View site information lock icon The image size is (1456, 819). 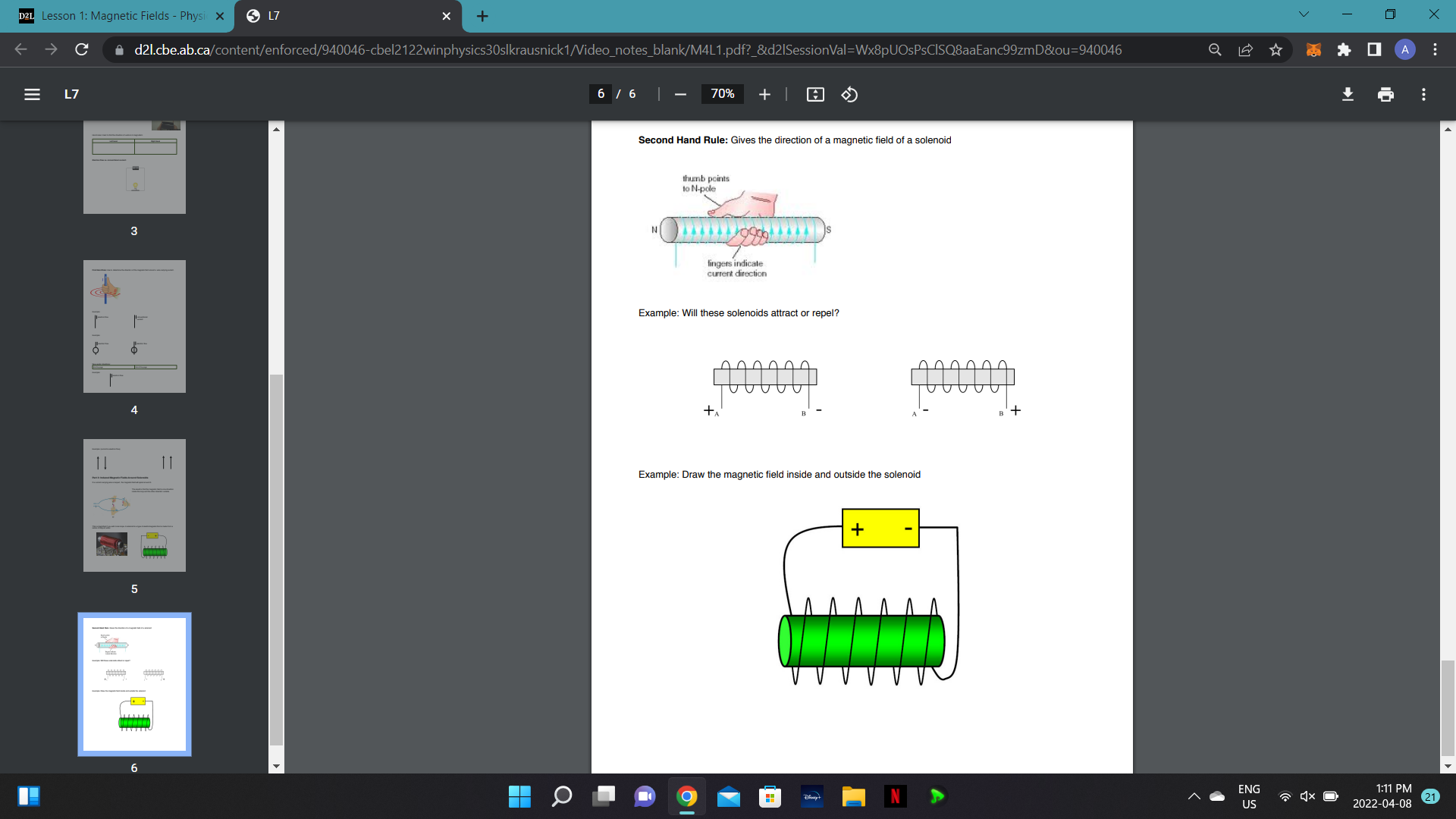coord(119,49)
